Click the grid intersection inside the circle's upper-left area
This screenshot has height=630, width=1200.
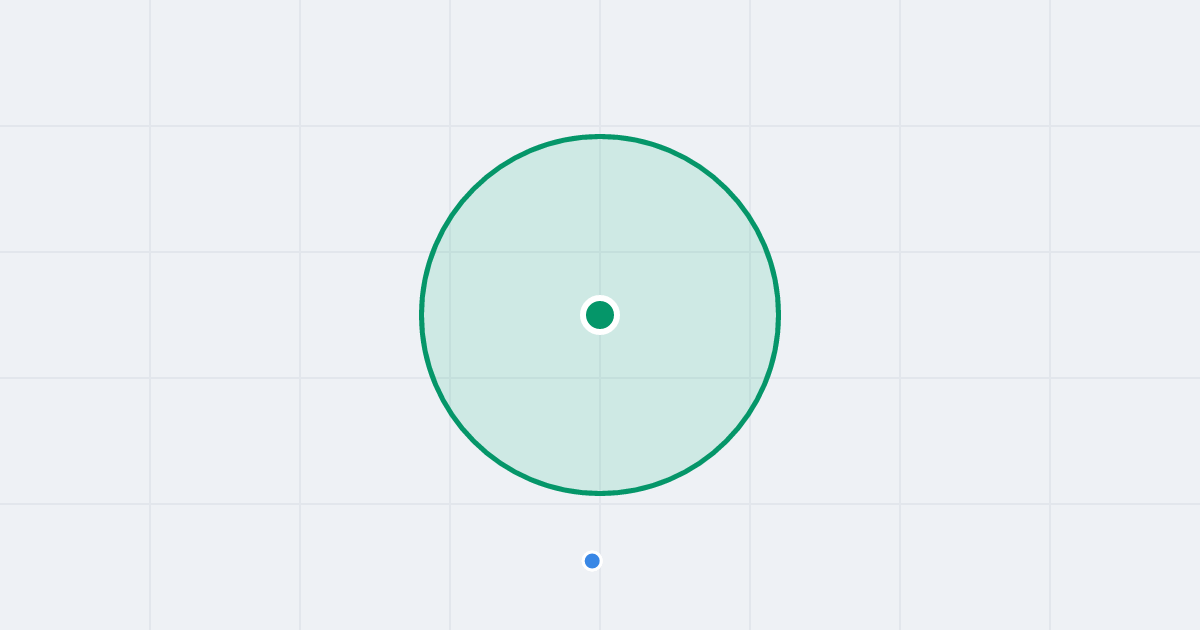(x=450, y=252)
